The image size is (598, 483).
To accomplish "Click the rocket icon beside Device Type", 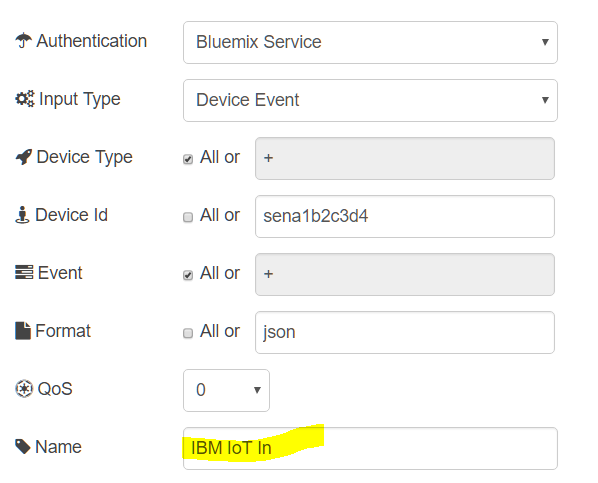I will pyautogui.click(x=24, y=157).
